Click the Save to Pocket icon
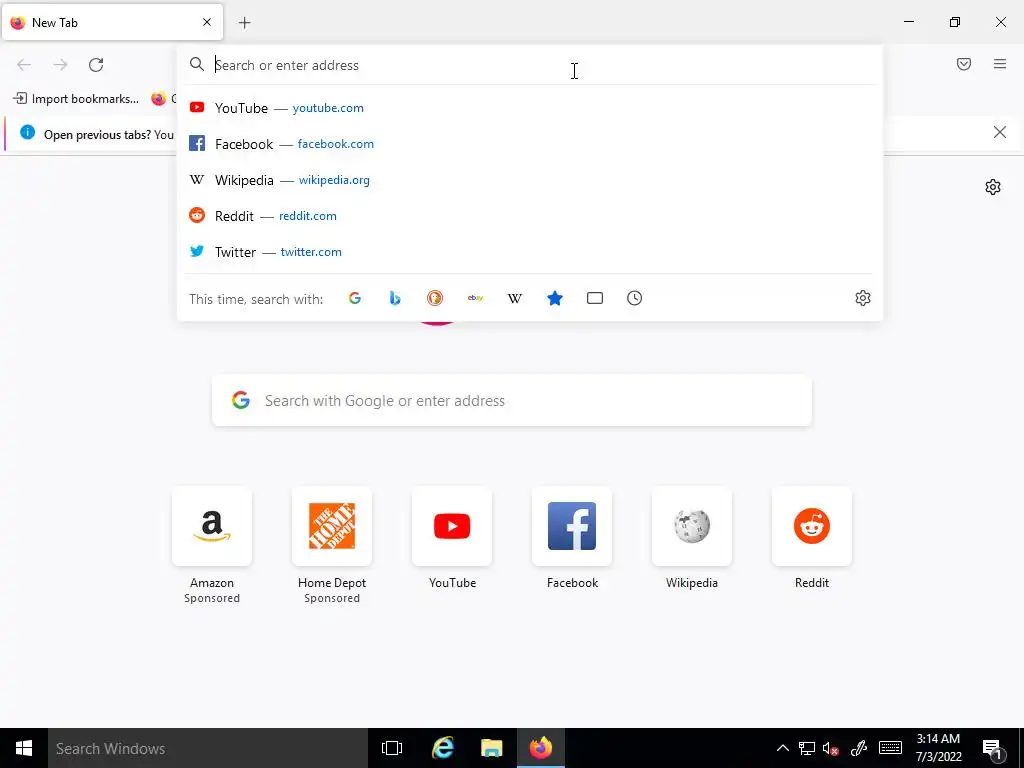Screen dimensions: 1024x768 point(964,64)
